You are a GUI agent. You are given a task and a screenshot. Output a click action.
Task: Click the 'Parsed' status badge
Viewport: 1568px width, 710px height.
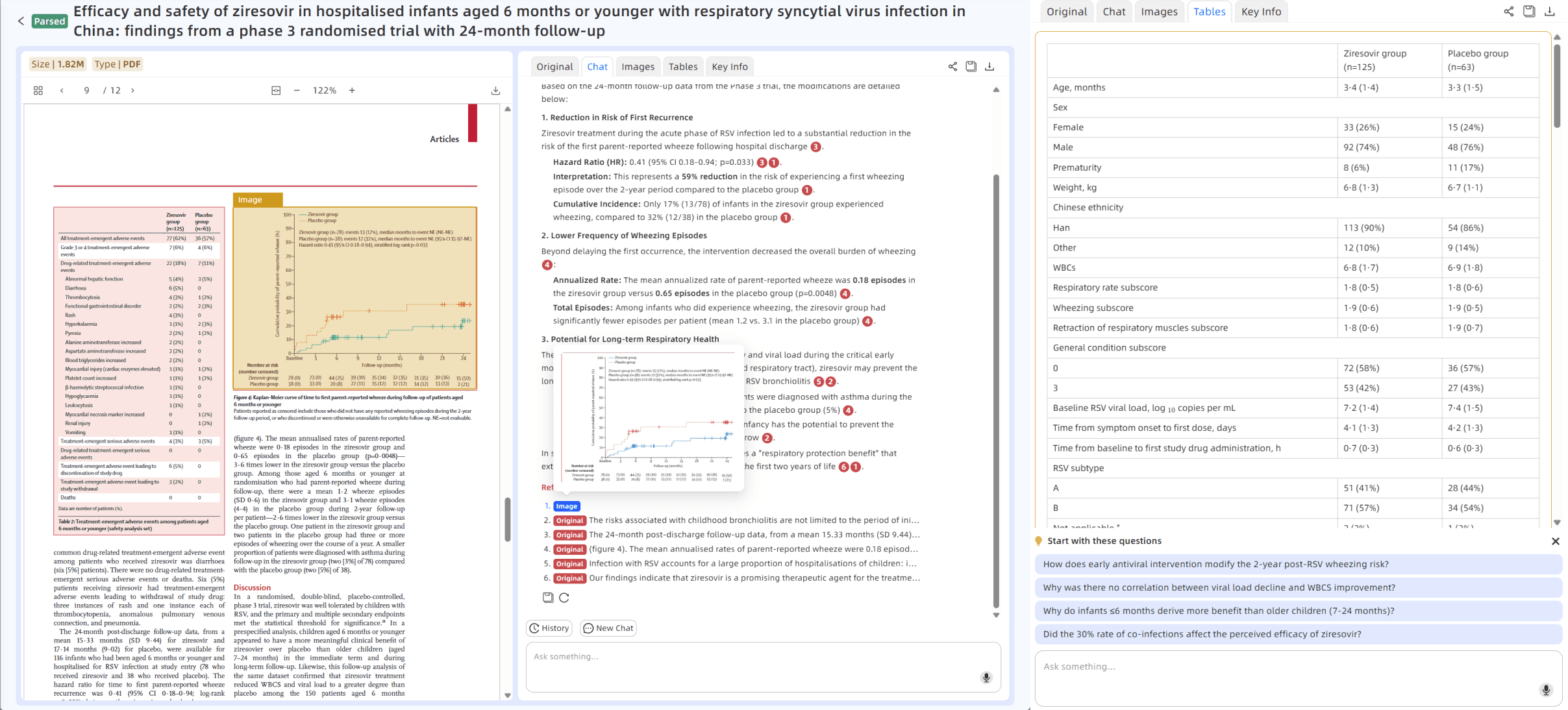point(49,21)
